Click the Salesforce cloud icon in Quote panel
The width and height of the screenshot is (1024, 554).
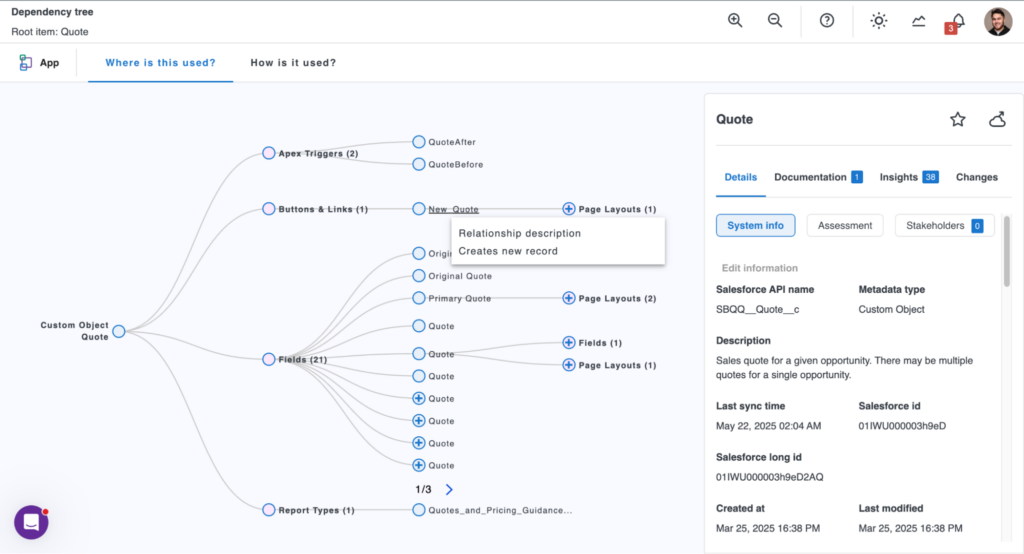pos(997,120)
